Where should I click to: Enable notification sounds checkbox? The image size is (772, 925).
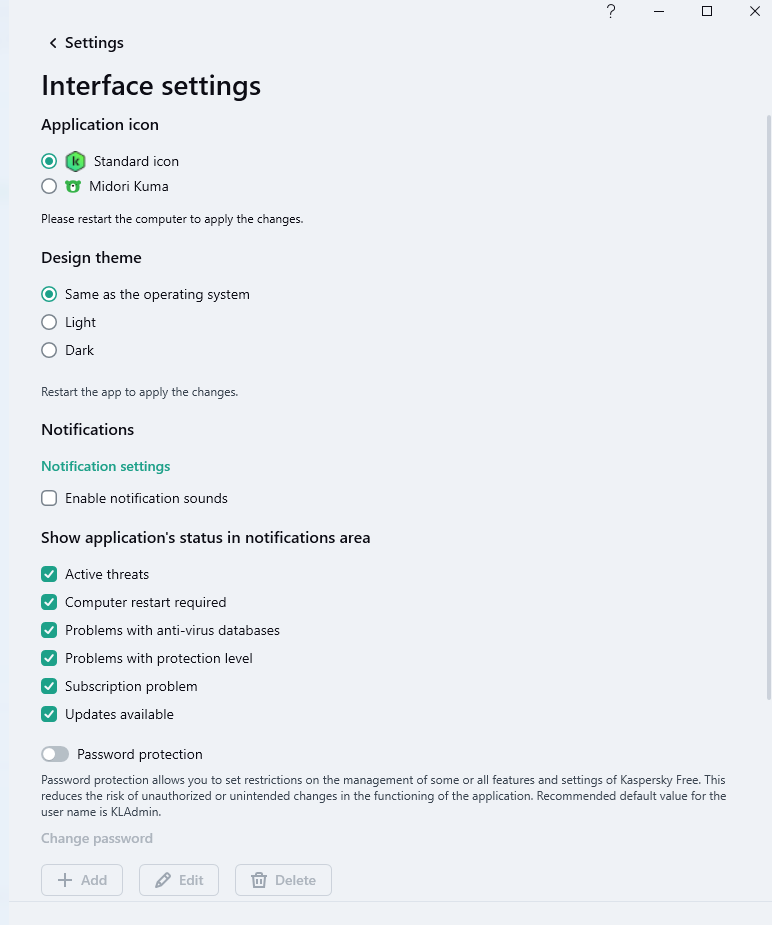[x=49, y=498]
